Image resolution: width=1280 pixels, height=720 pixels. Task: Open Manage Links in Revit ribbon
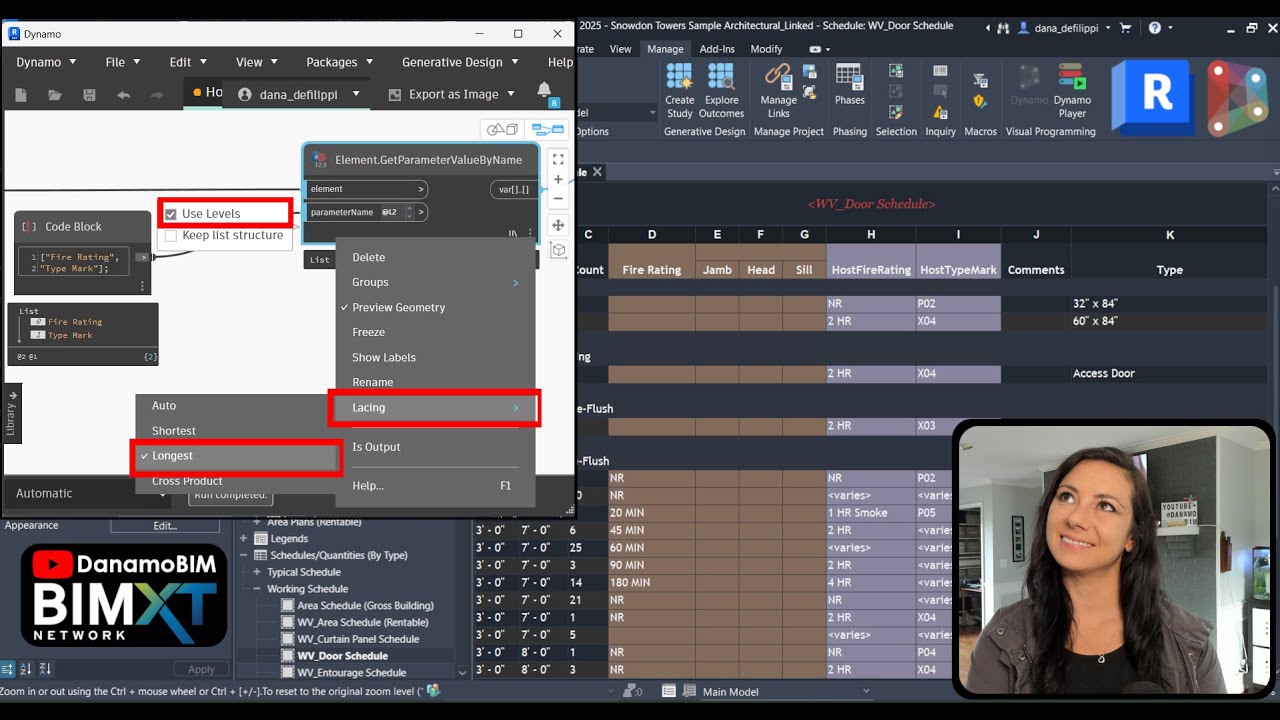(x=778, y=91)
